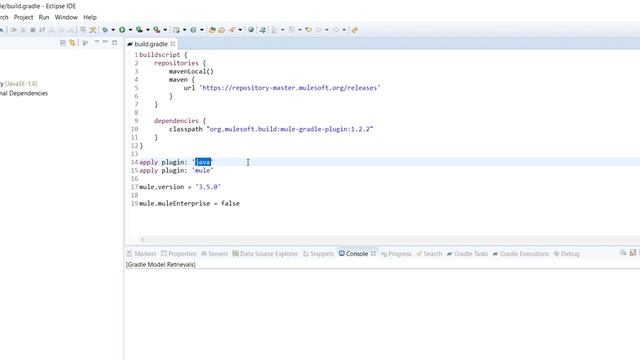Screen dimensions: 640x360
Task: Open the Project menu
Action: pyautogui.click(x=23, y=17)
